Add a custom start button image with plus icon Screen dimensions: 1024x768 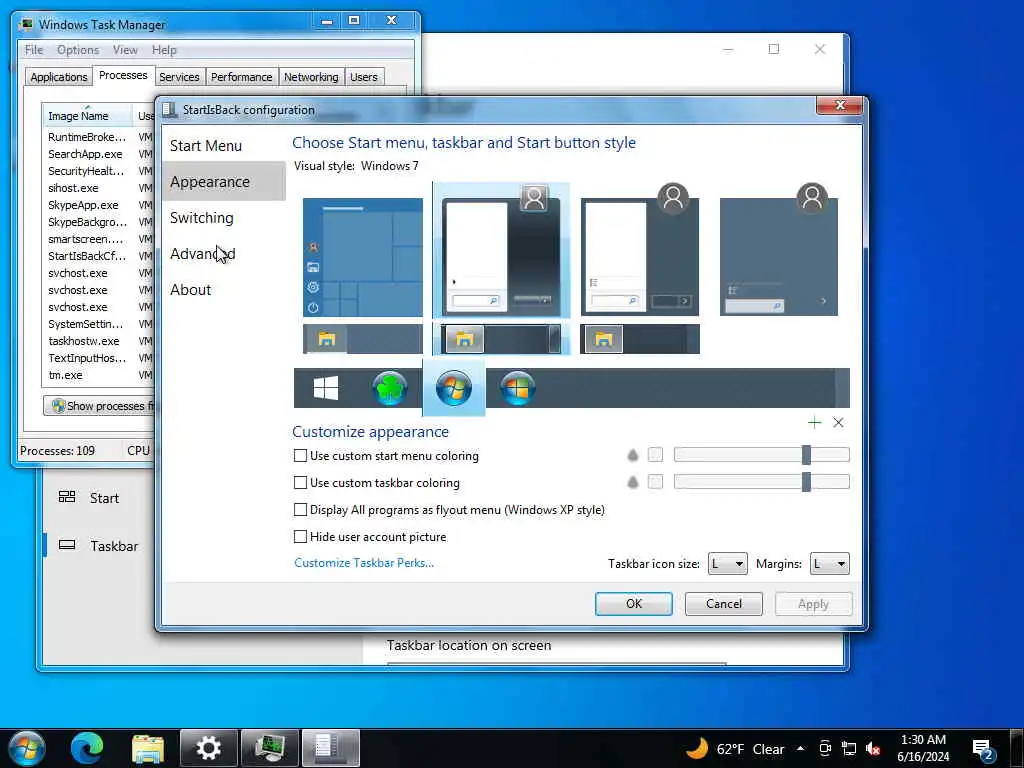pos(814,423)
